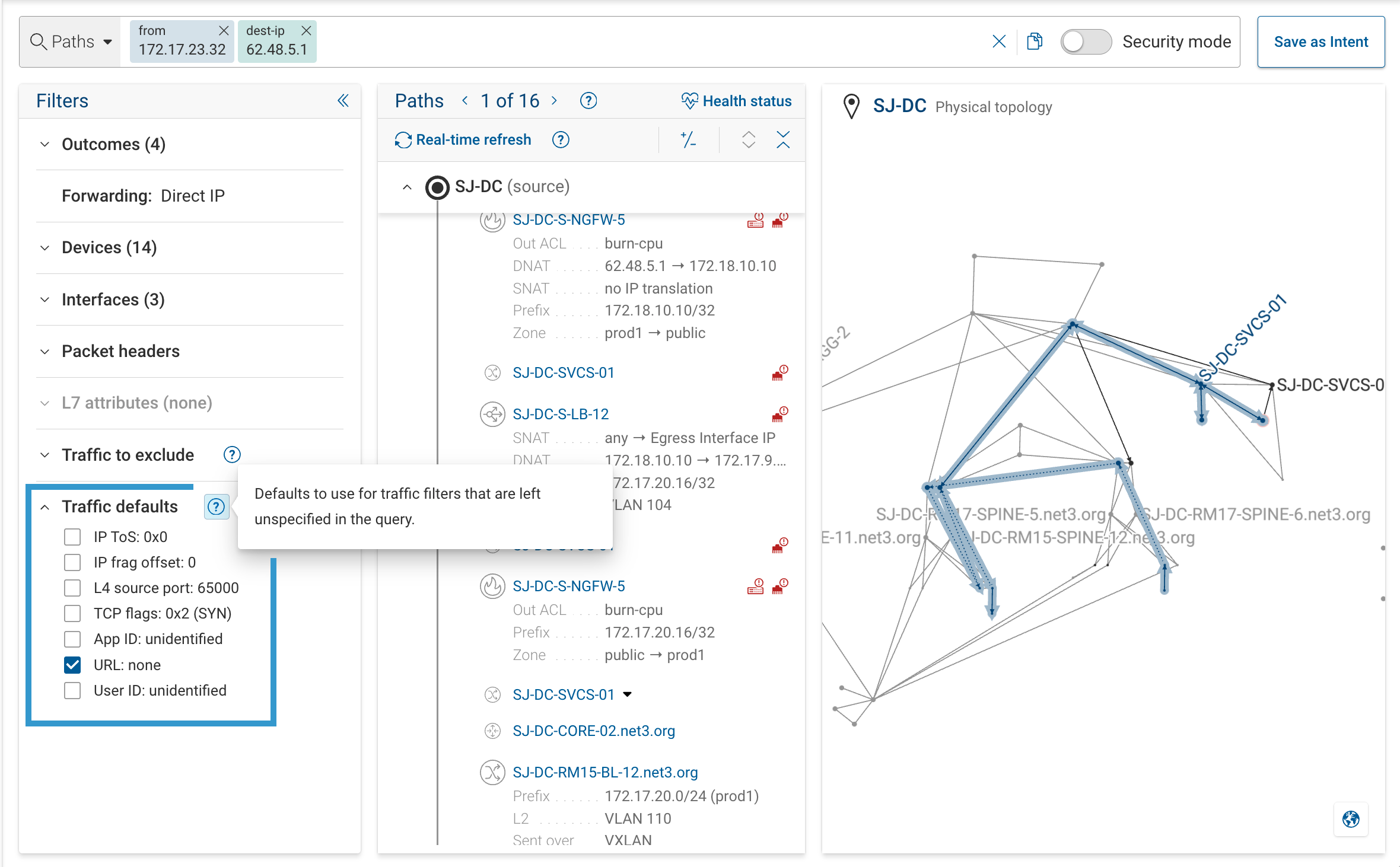The image size is (1400, 867).
Task: Click the Save as Intent button
Action: point(1321,42)
